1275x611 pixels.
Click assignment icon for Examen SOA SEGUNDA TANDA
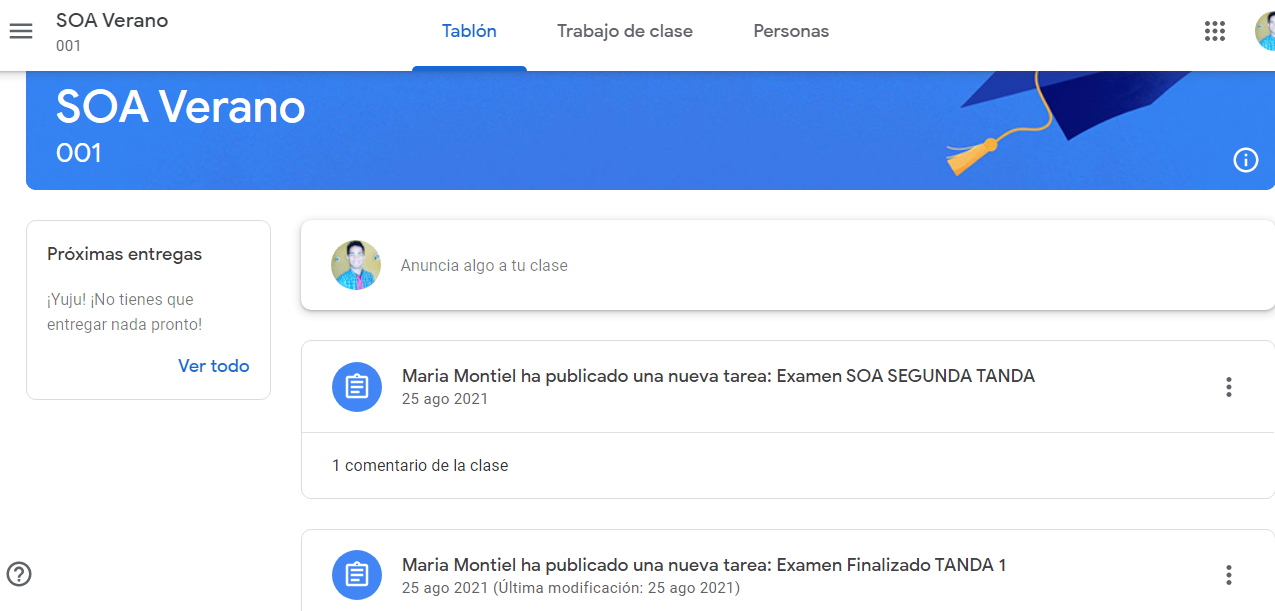(x=357, y=387)
